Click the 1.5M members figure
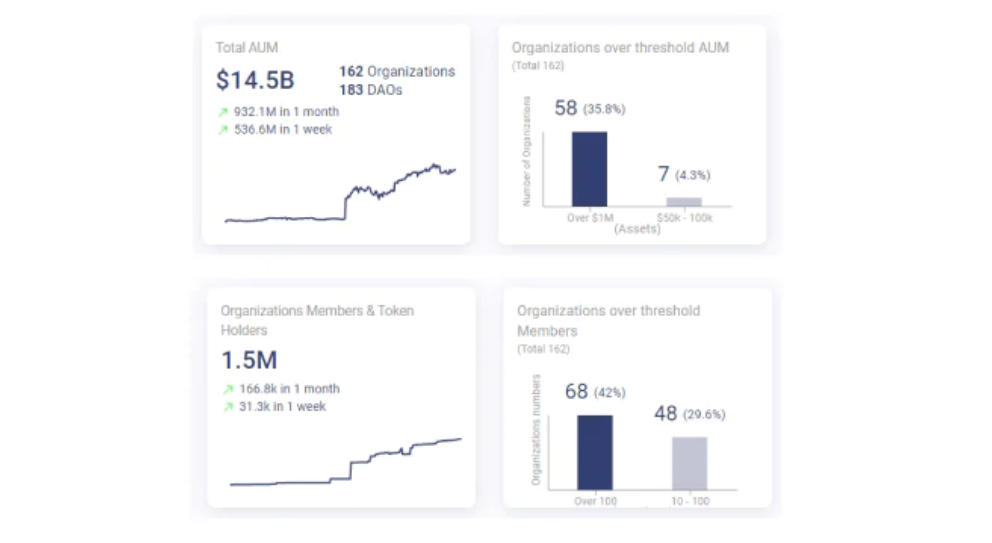This screenshot has width=992, height=543. click(x=249, y=360)
